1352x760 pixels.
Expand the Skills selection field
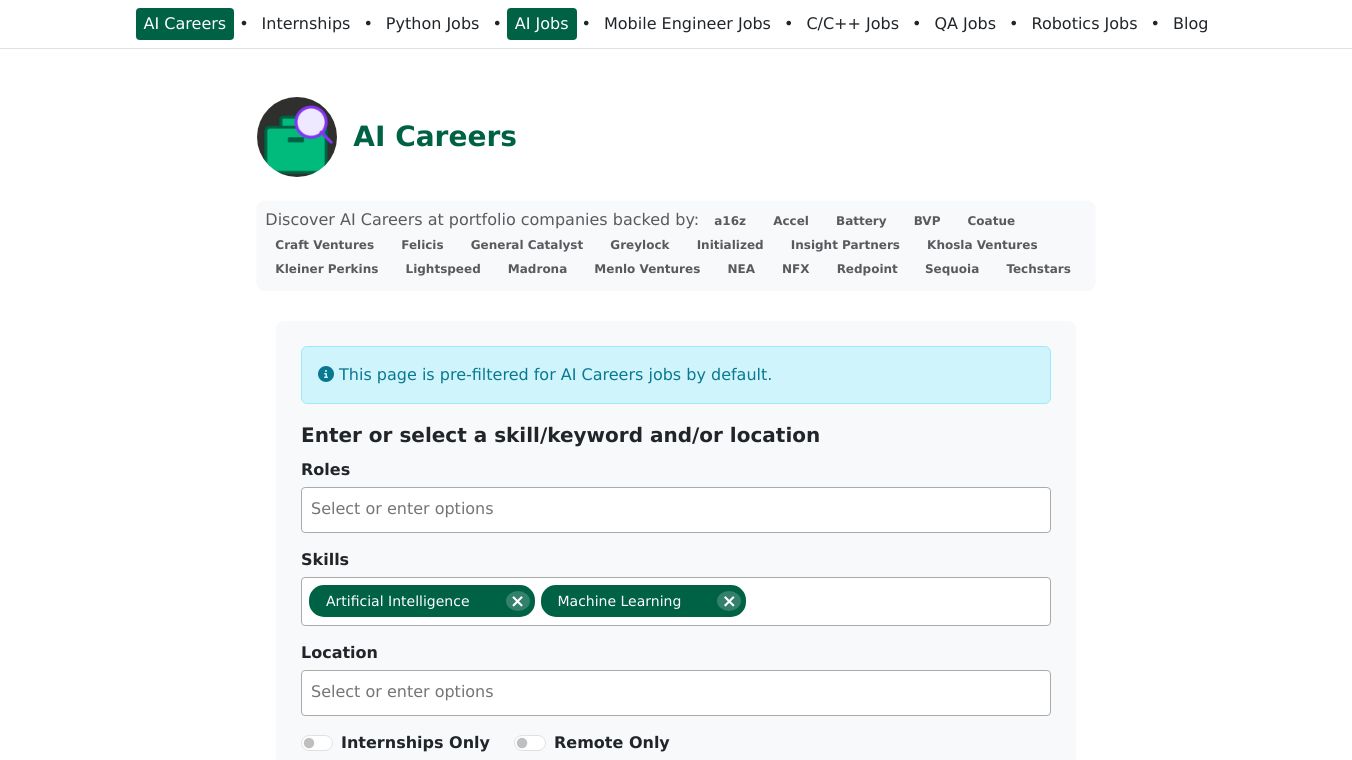[896, 601]
